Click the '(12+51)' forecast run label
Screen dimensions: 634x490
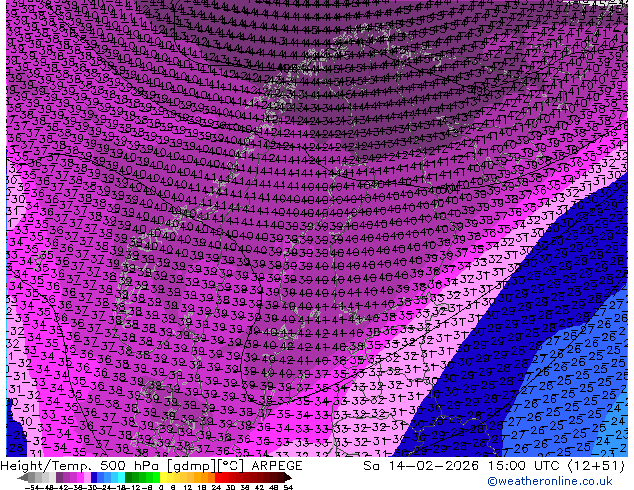tap(596, 466)
